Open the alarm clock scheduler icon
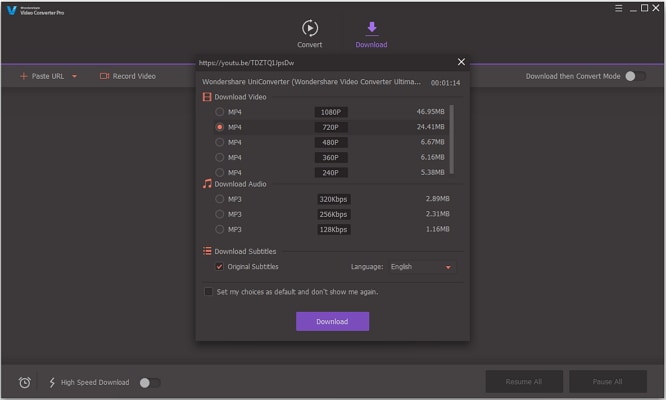666x400 pixels. 25,383
